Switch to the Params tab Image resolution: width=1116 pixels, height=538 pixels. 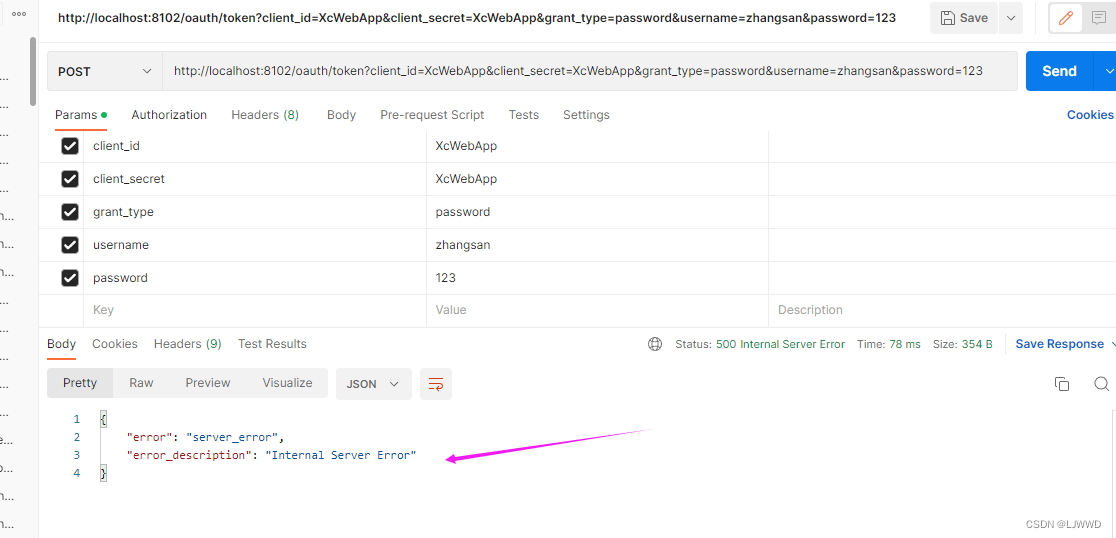pos(80,115)
